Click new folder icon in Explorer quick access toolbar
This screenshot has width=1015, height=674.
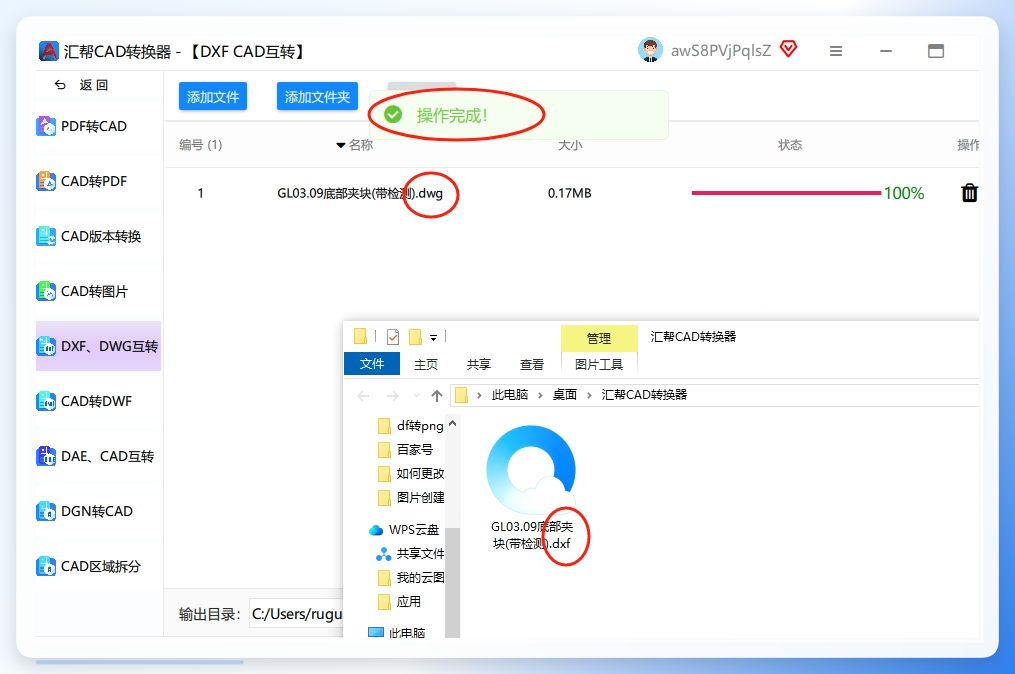point(416,337)
